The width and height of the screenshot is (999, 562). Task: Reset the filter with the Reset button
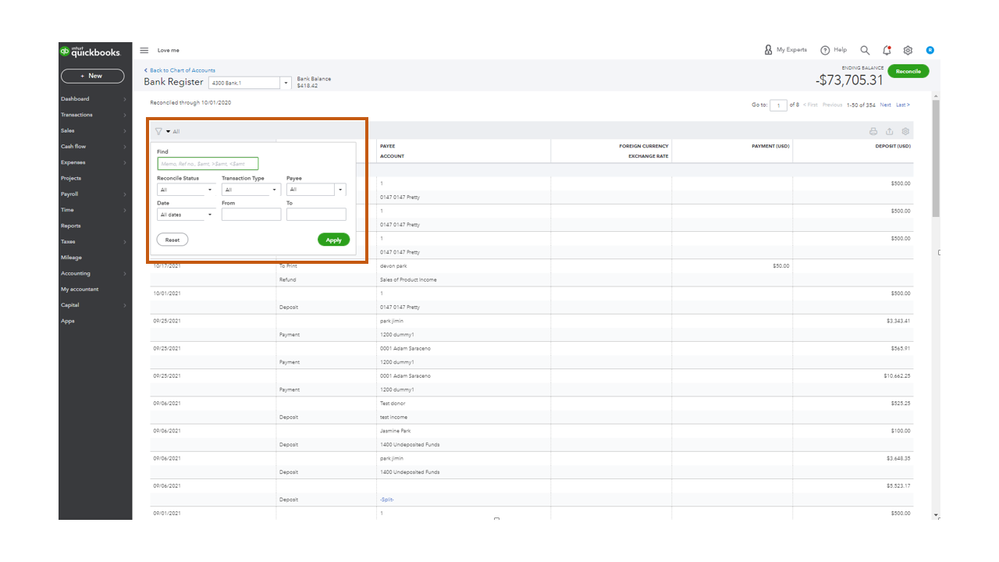point(172,240)
